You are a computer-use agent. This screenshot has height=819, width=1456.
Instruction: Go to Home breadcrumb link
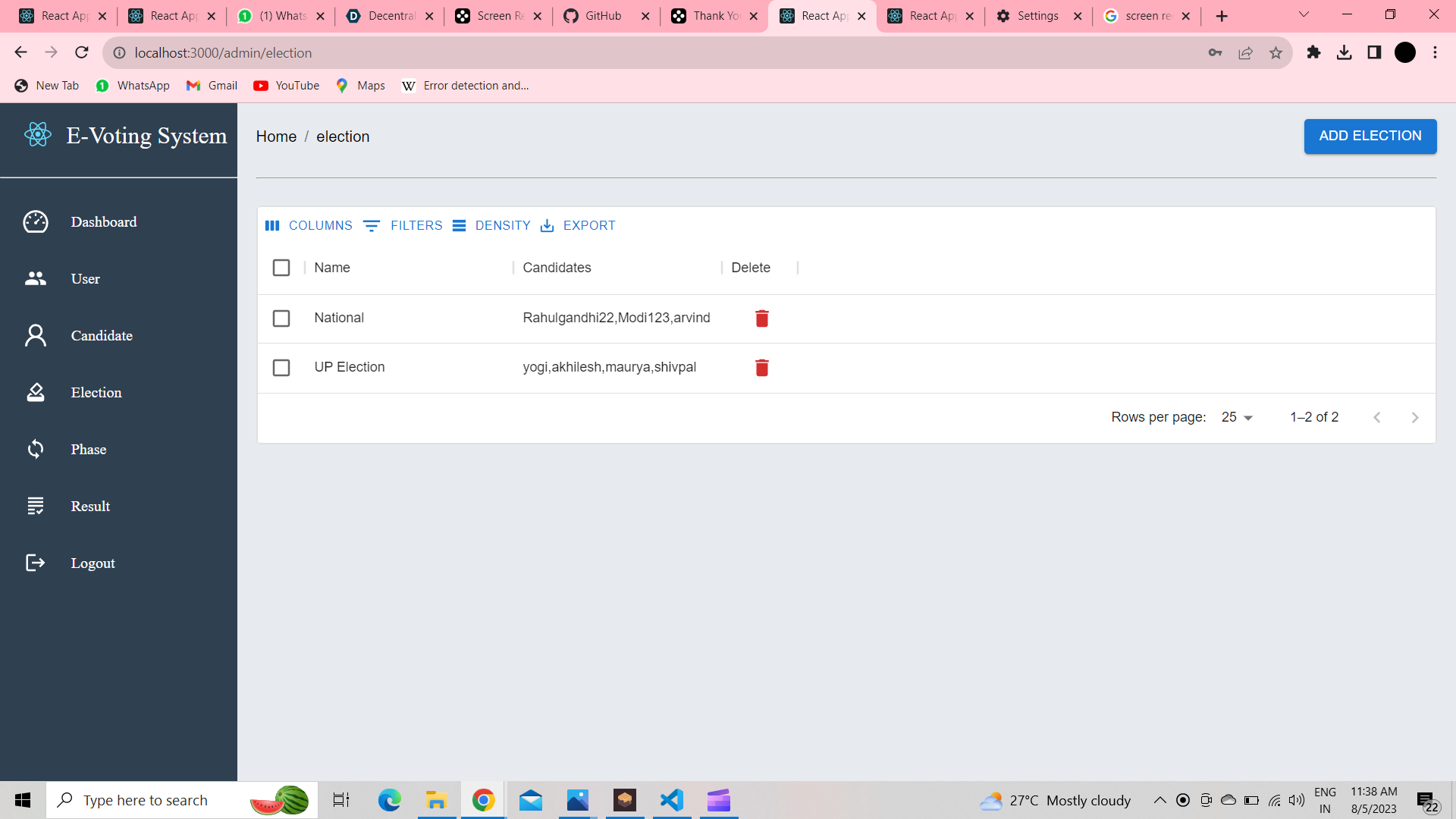point(276,136)
